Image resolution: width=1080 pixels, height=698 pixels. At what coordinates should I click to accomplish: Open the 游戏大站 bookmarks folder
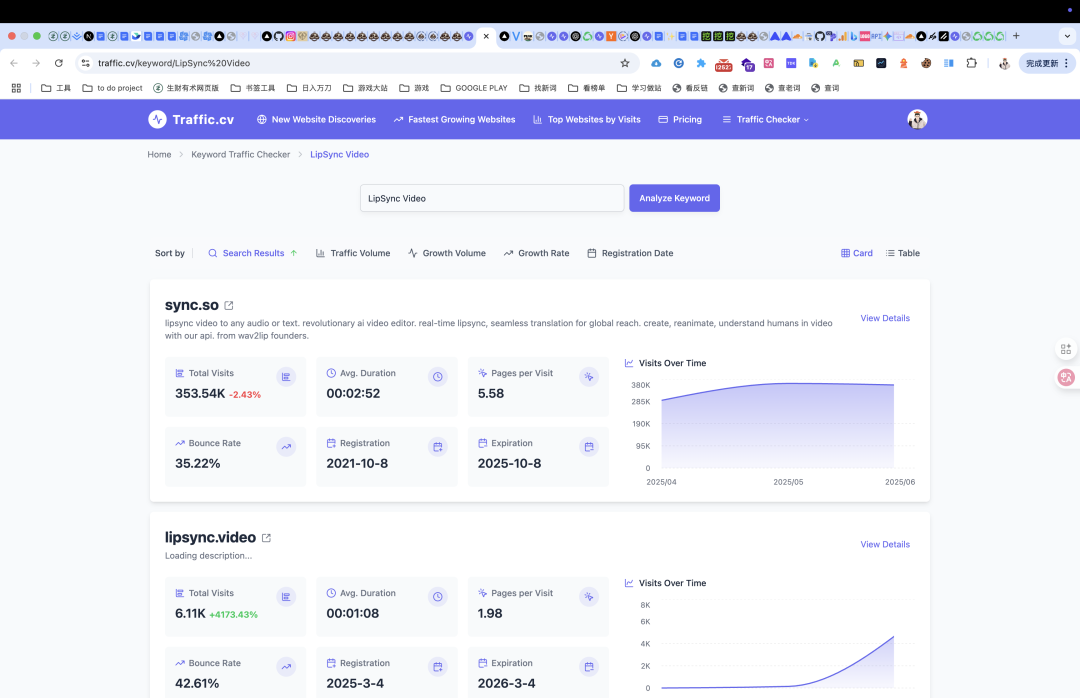(x=365, y=88)
